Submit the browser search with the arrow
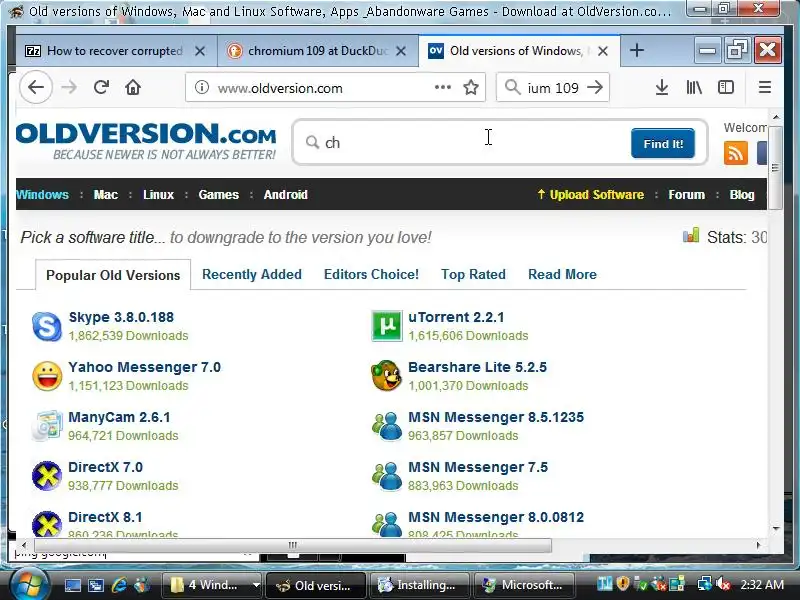 click(595, 87)
